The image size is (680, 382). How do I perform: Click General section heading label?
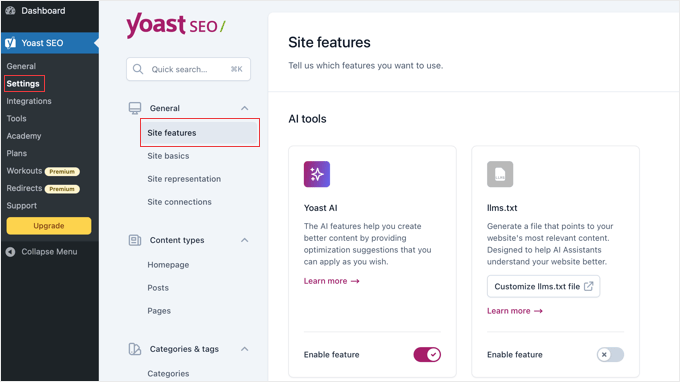pos(165,108)
